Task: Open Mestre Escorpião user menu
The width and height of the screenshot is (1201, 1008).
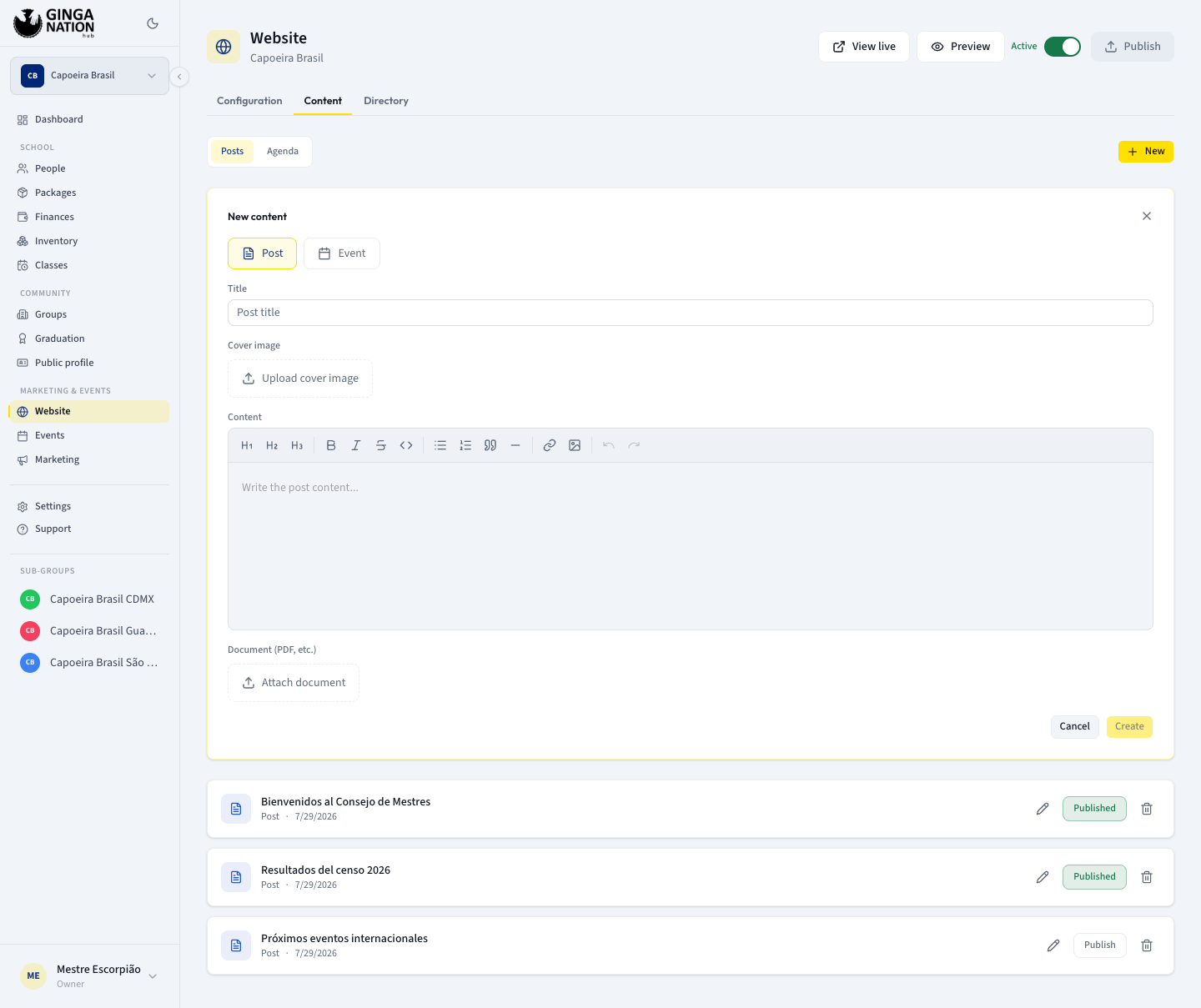Action: pos(89,975)
